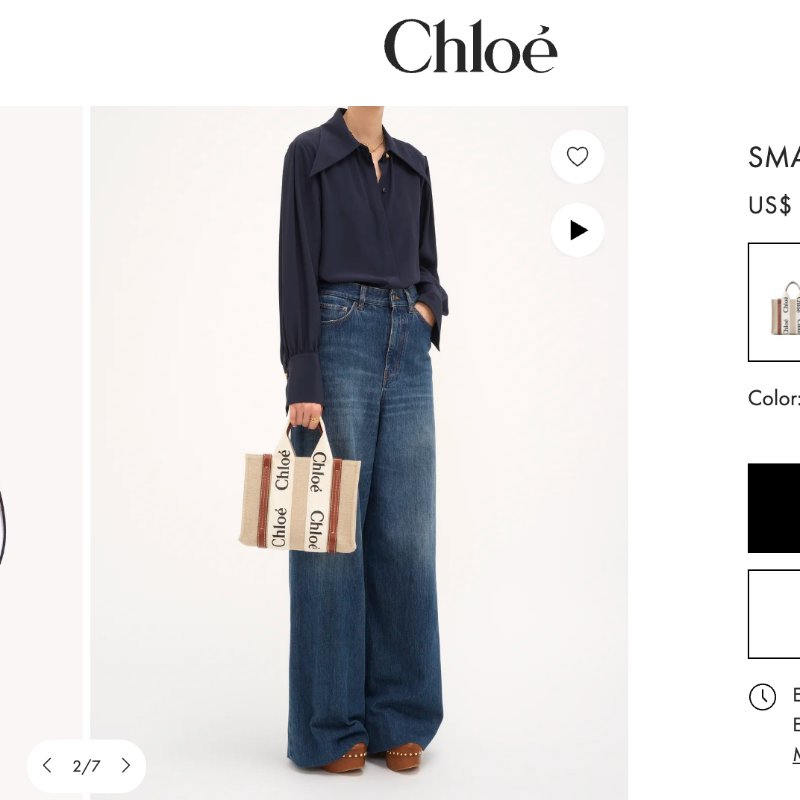Open the main model photo

(359, 453)
